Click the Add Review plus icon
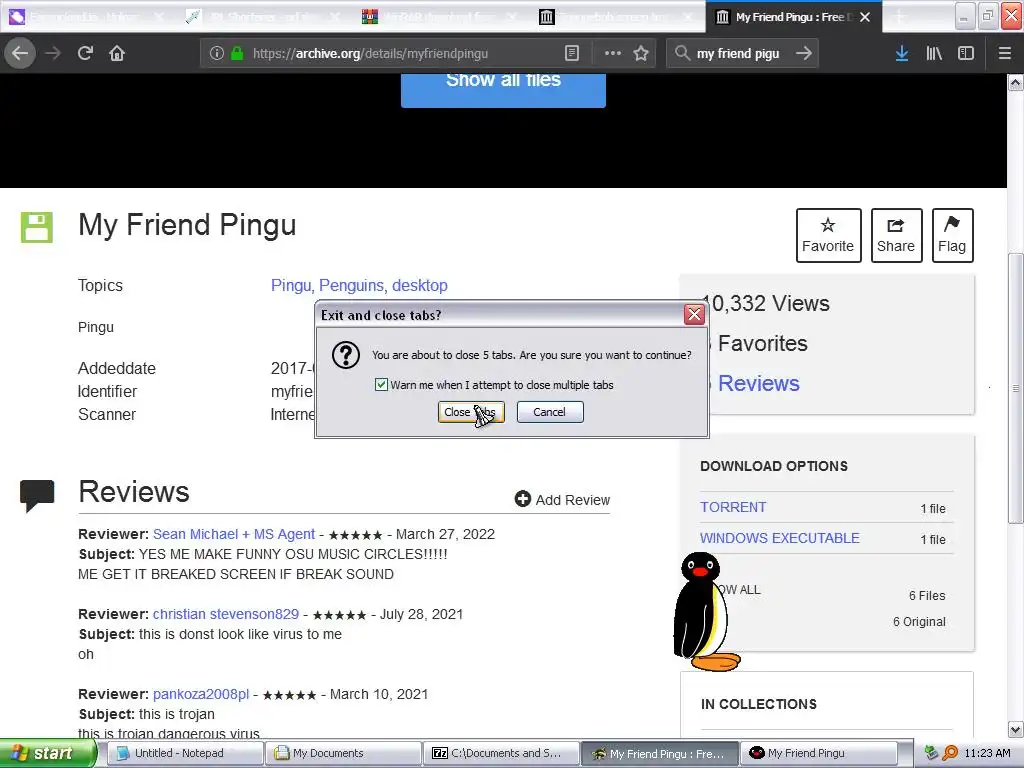The image size is (1024, 768). 522,499
